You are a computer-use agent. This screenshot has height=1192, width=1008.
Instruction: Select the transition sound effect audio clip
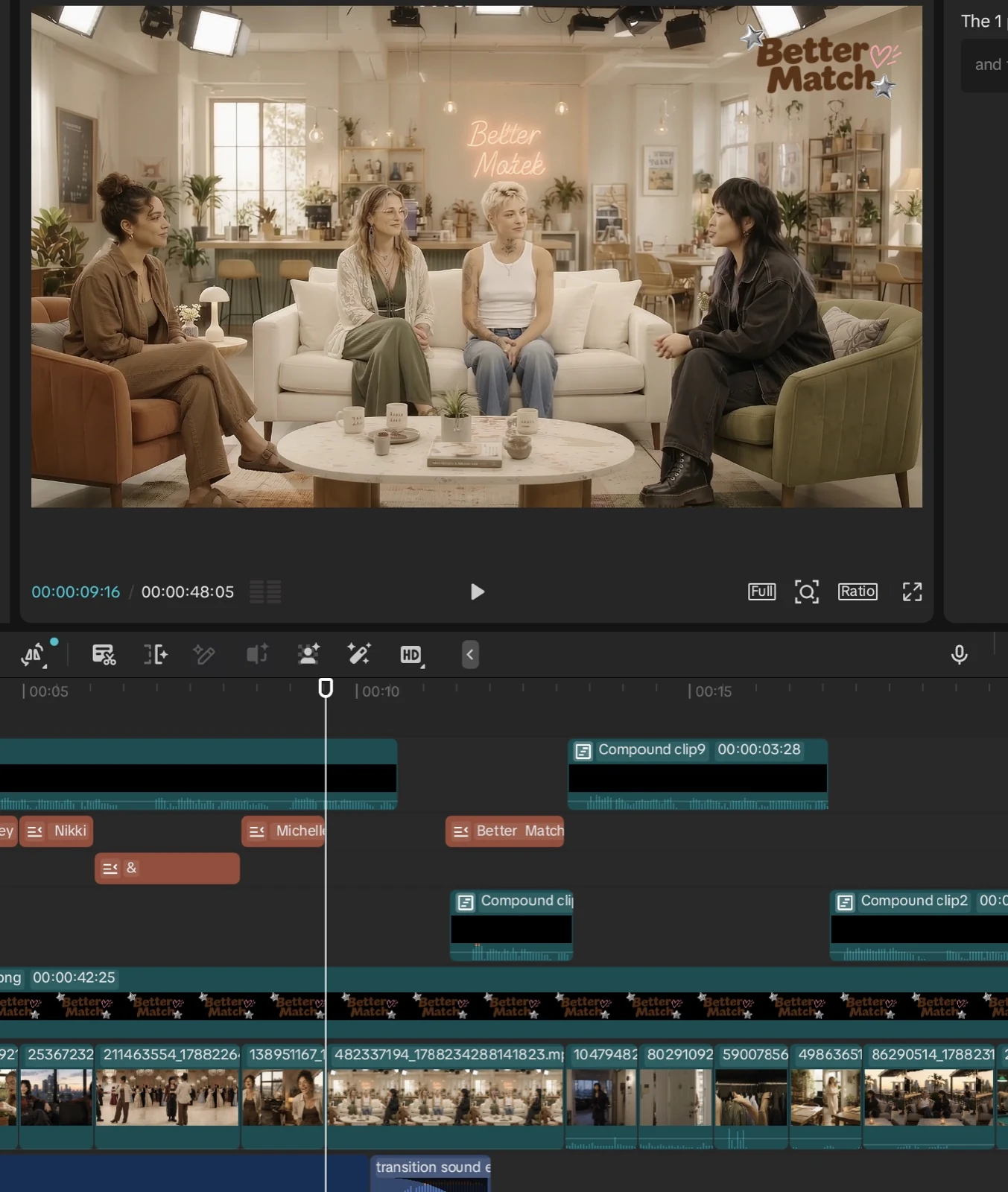pos(431,1173)
